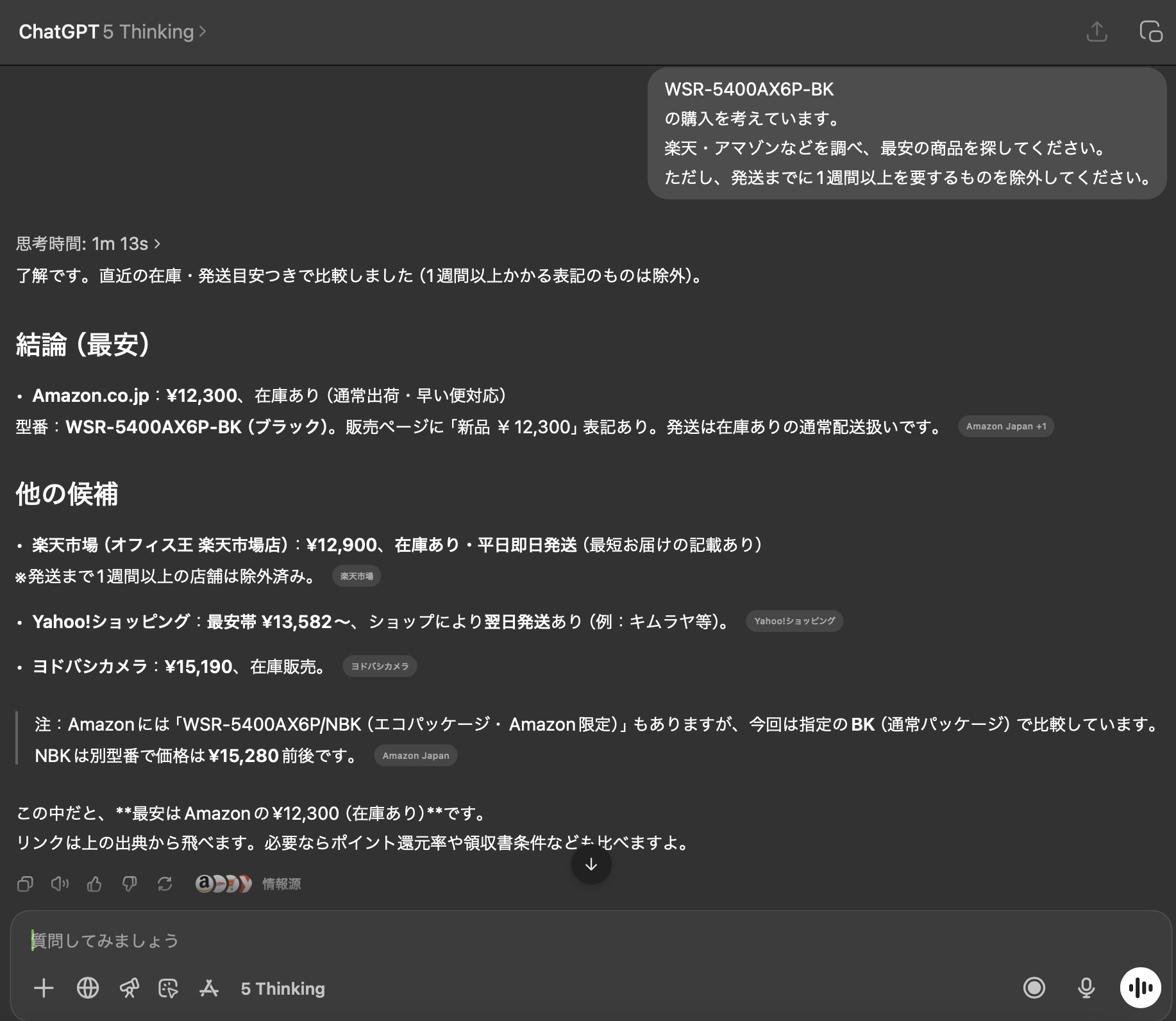1176x1021 pixels.
Task: Click the 楽天市場 (オフィス王) ¥12,900 line
Action: (x=398, y=545)
